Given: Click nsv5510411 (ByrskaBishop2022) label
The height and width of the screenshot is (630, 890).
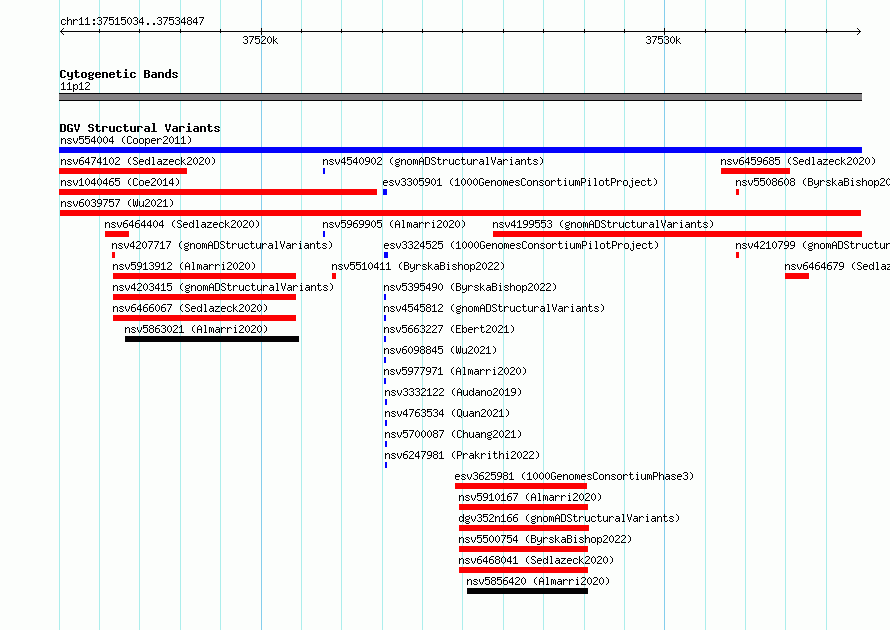Looking at the screenshot, I should tap(418, 266).
